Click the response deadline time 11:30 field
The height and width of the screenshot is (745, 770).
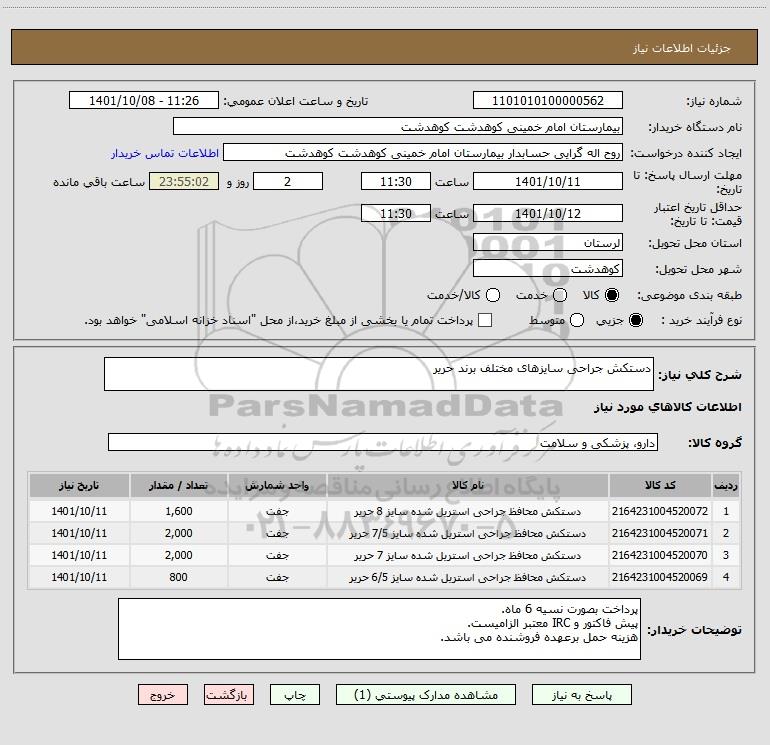[x=396, y=181]
